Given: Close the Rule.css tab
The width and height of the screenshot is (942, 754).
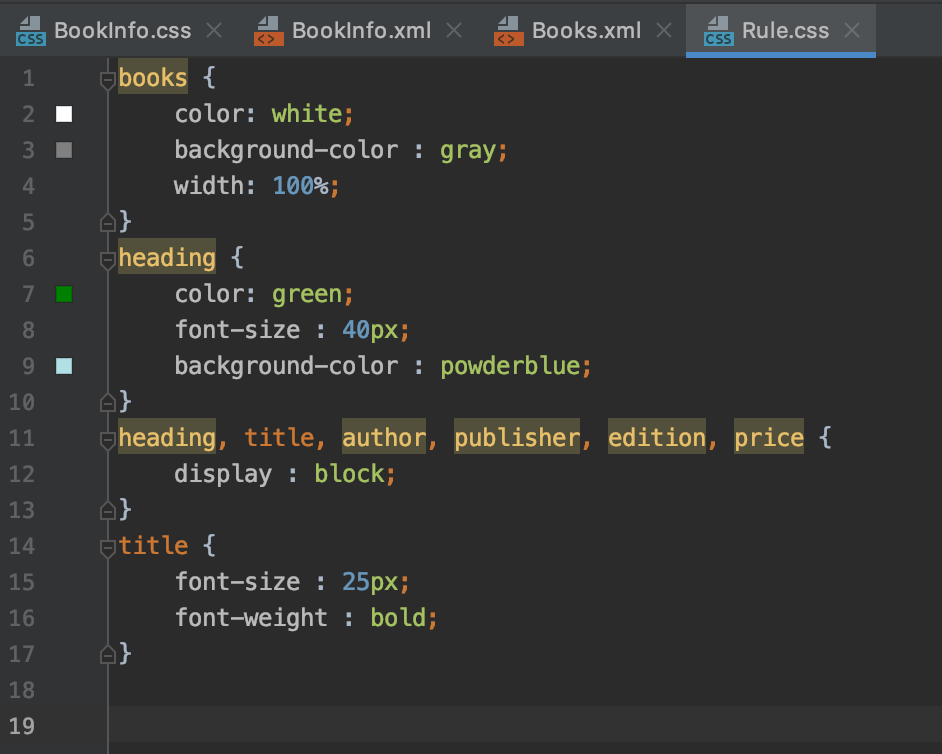Looking at the screenshot, I should (x=852, y=30).
